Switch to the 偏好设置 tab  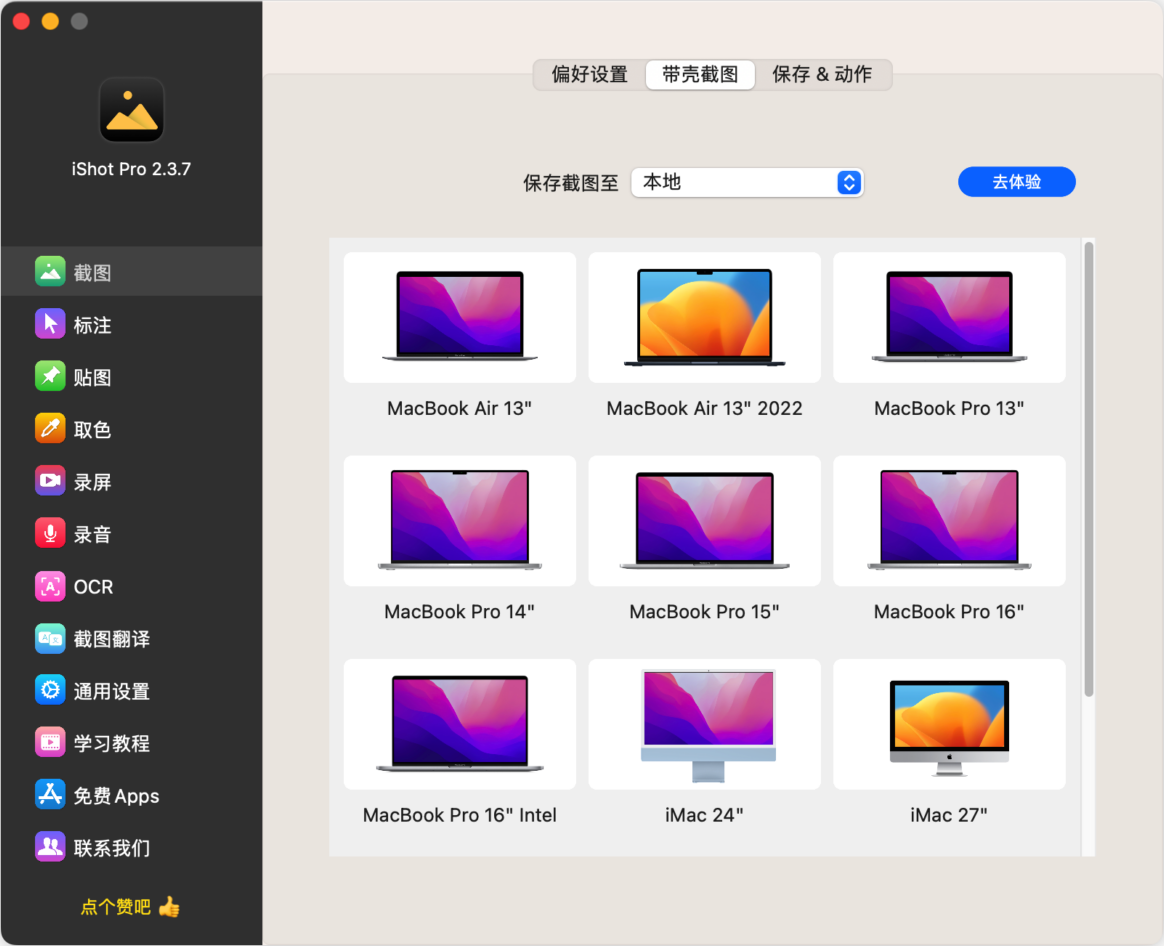pos(589,74)
